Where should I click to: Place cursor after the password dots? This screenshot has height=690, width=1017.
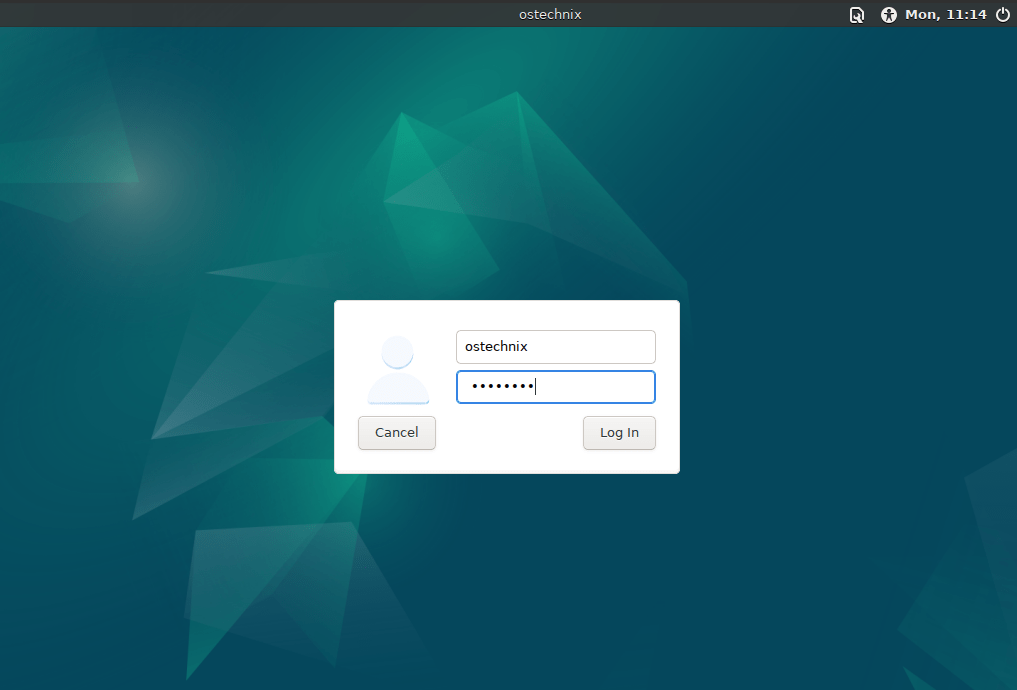(x=538, y=387)
